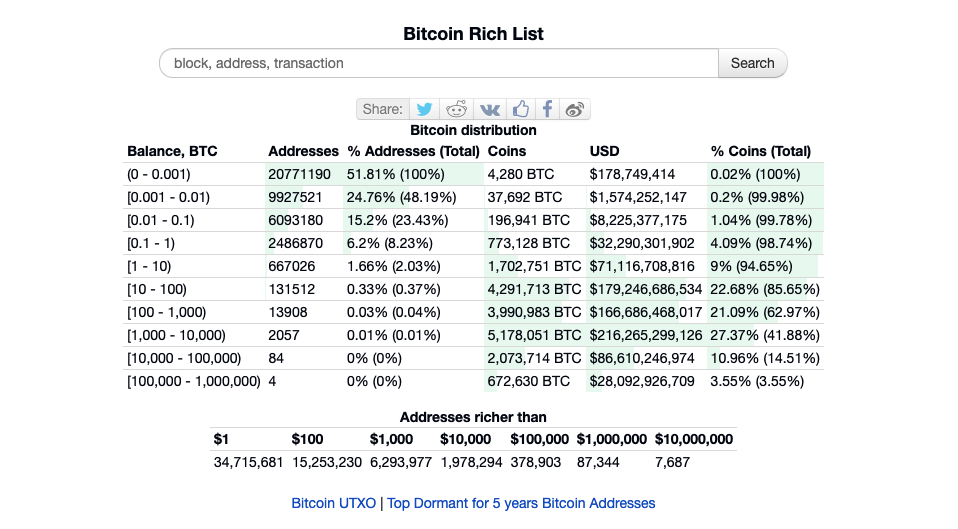Click the % Coins (Total) column header
This screenshot has height=529, width=958.
[x=760, y=151]
